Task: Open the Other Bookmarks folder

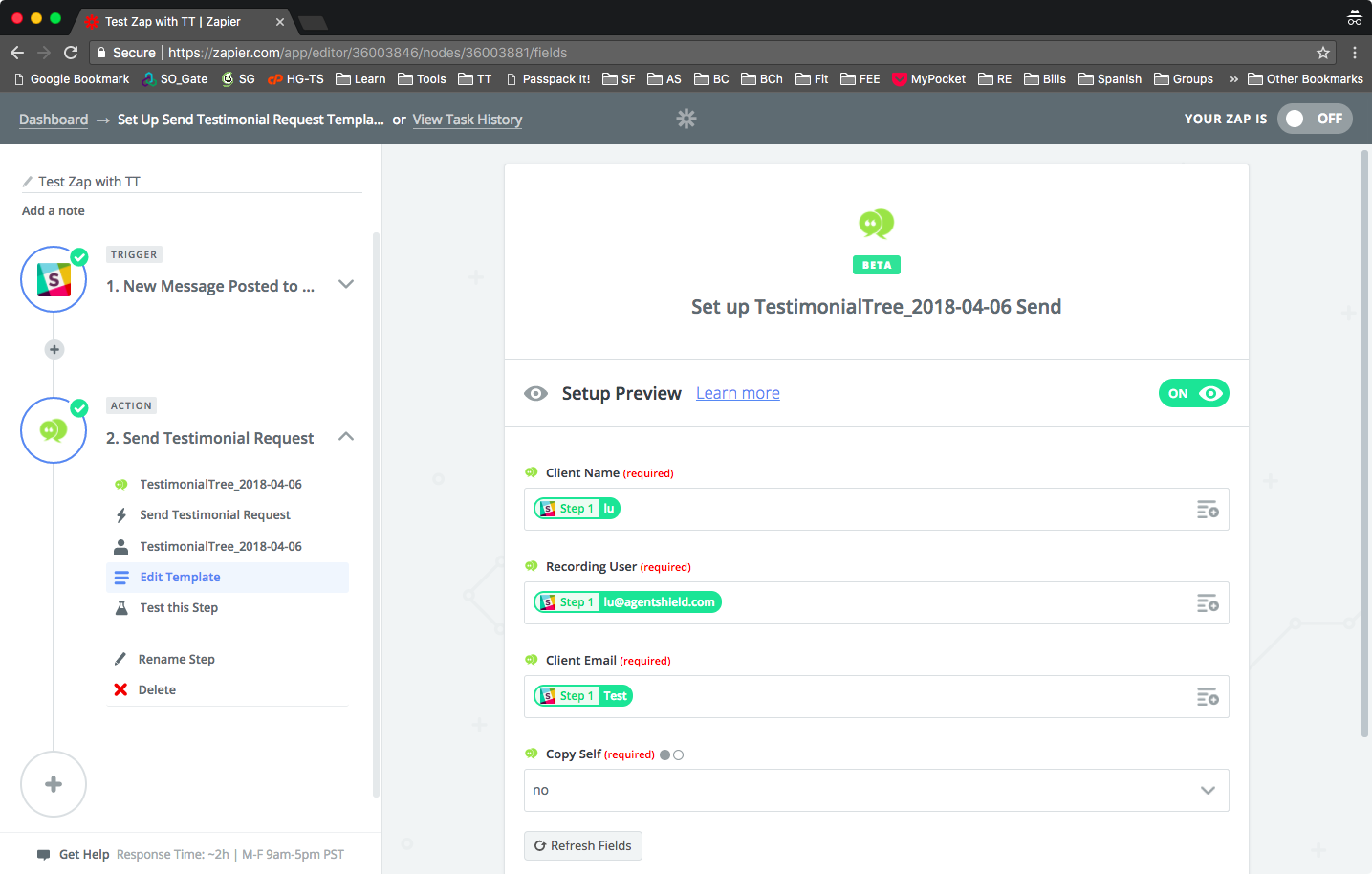Action: tap(1305, 79)
